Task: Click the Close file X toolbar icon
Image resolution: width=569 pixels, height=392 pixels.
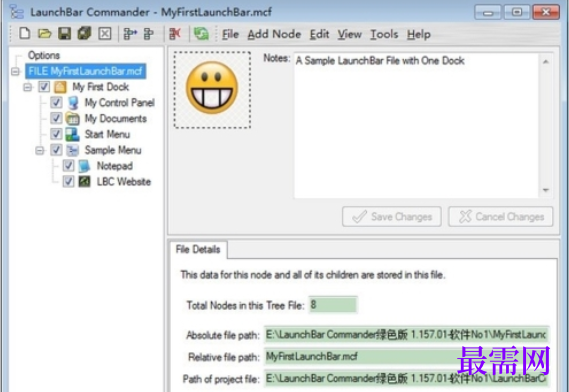Action: point(105,34)
